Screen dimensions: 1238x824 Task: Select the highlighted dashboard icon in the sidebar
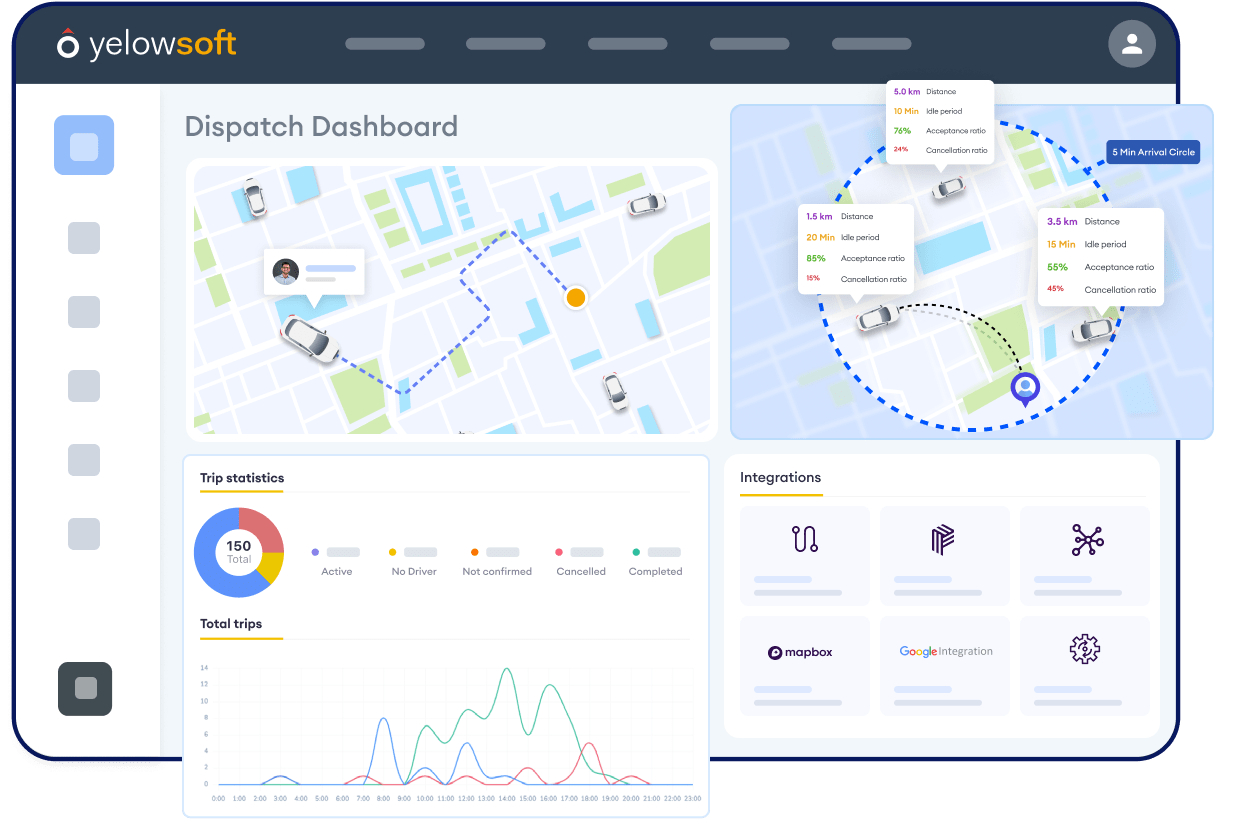point(84,145)
